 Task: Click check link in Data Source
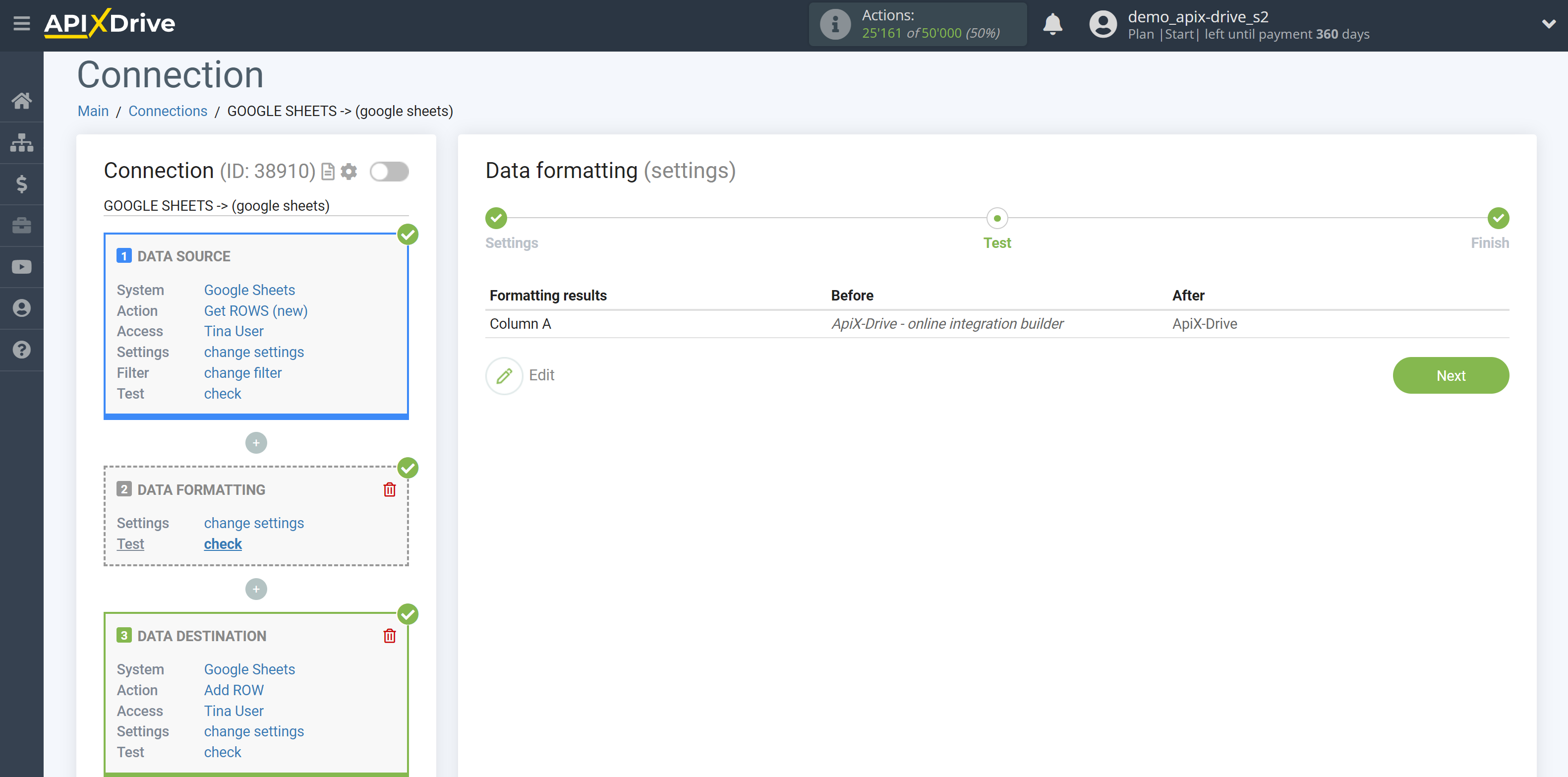pyautogui.click(x=223, y=393)
